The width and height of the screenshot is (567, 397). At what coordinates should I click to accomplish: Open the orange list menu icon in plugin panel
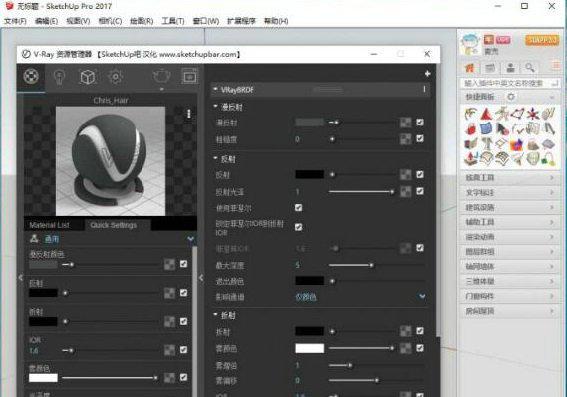pos(556,66)
